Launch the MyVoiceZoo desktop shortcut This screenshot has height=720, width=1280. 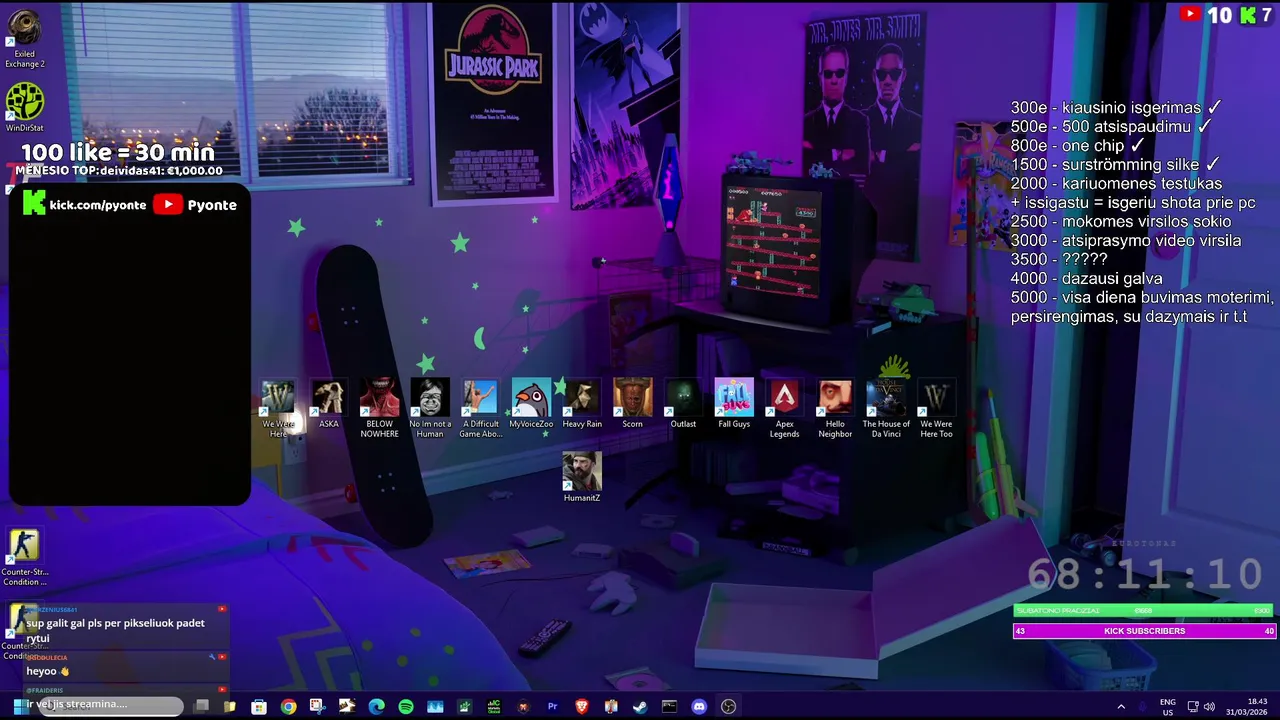click(531, 404)
